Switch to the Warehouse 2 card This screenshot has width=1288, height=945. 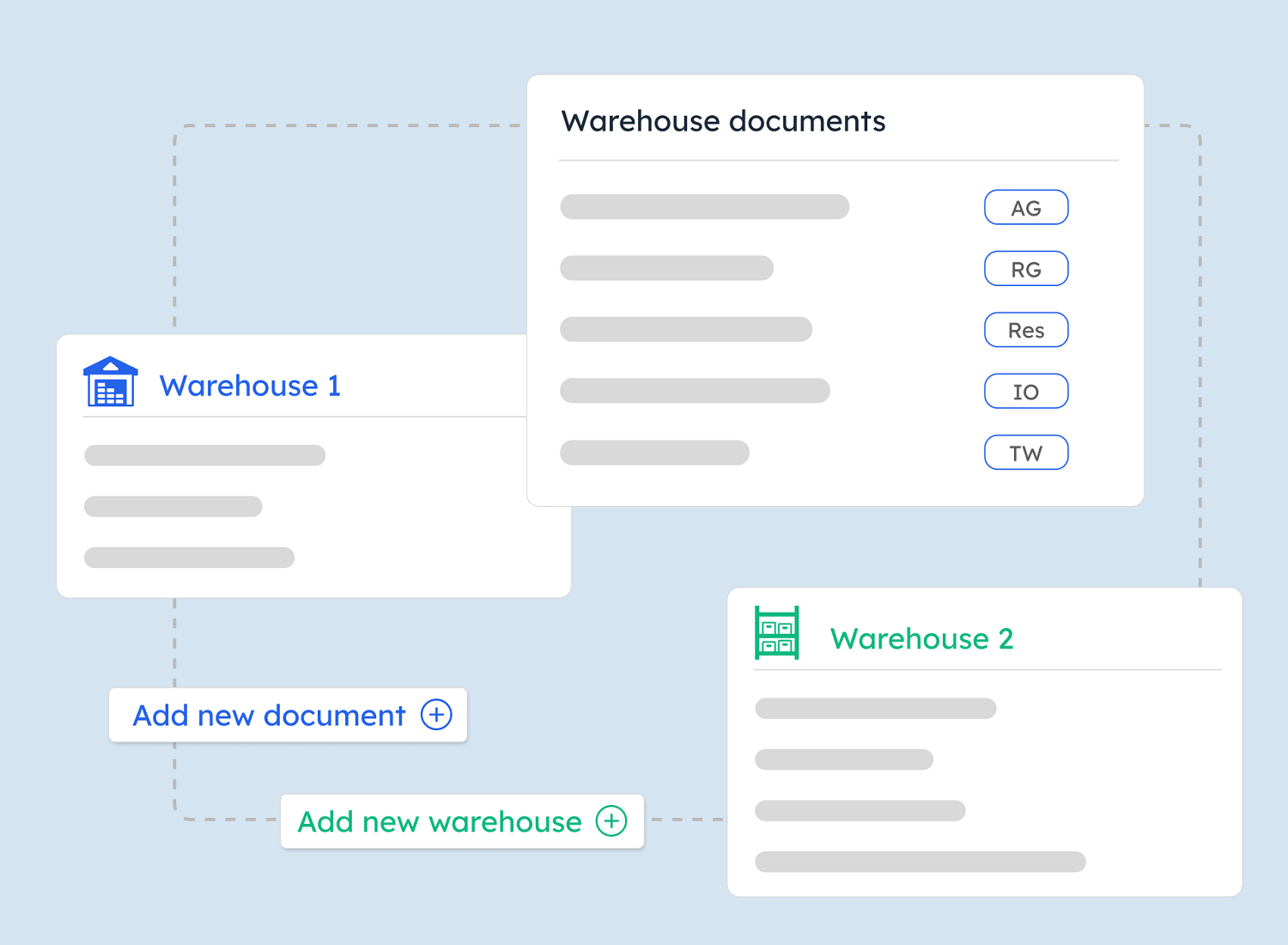tap(921, 638)
